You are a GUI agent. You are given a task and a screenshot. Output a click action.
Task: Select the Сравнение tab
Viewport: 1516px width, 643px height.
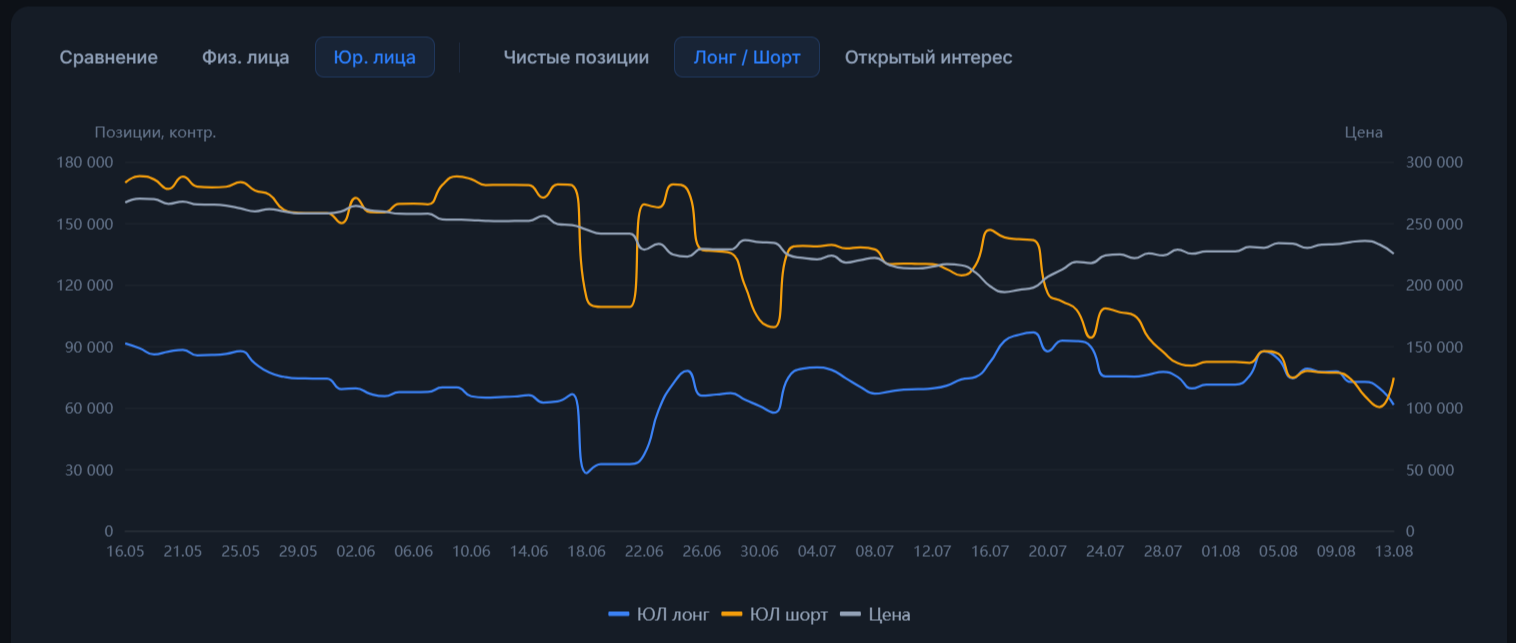[108, 57]
